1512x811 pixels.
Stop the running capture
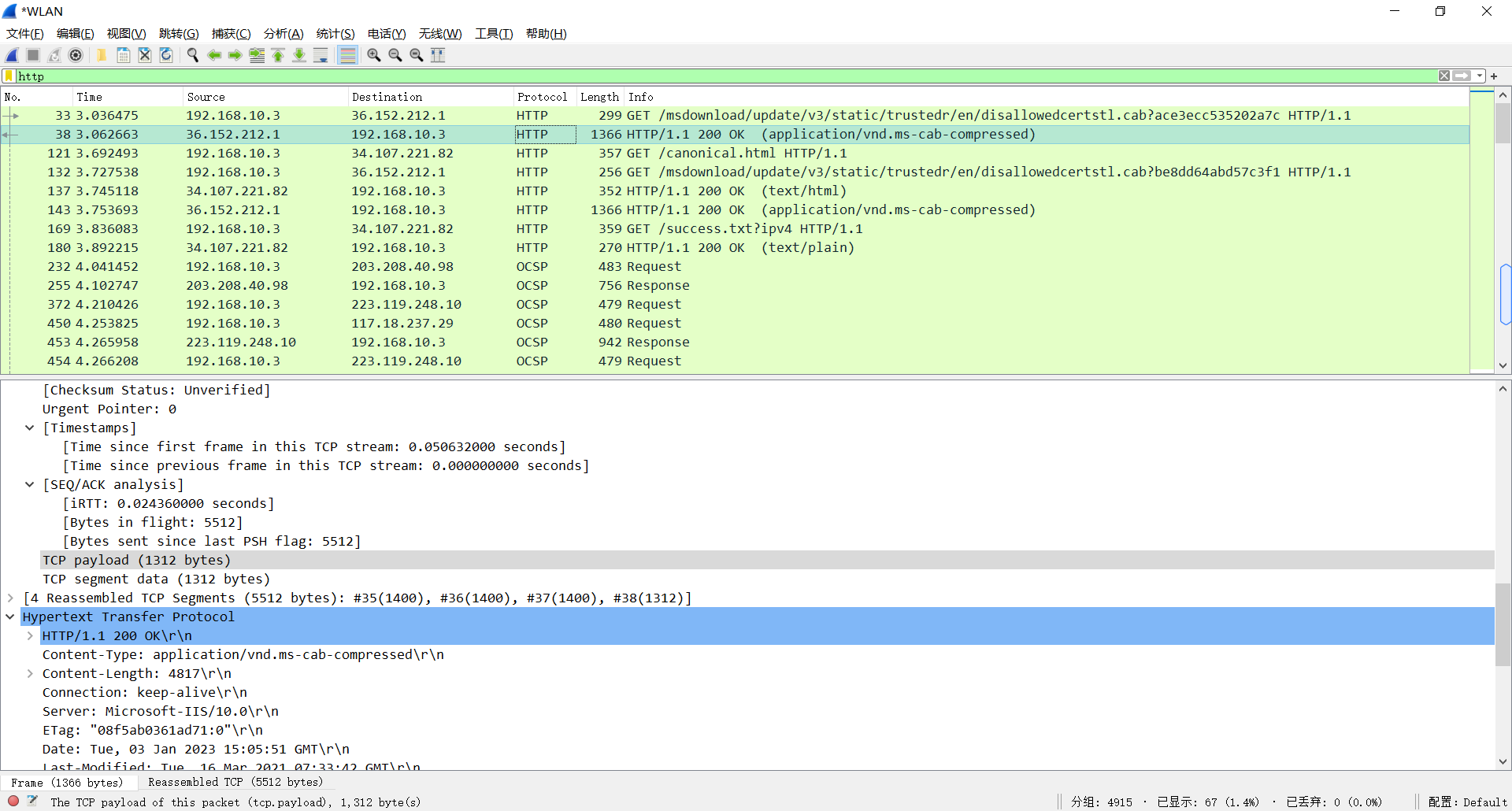[x=32, y=55]
